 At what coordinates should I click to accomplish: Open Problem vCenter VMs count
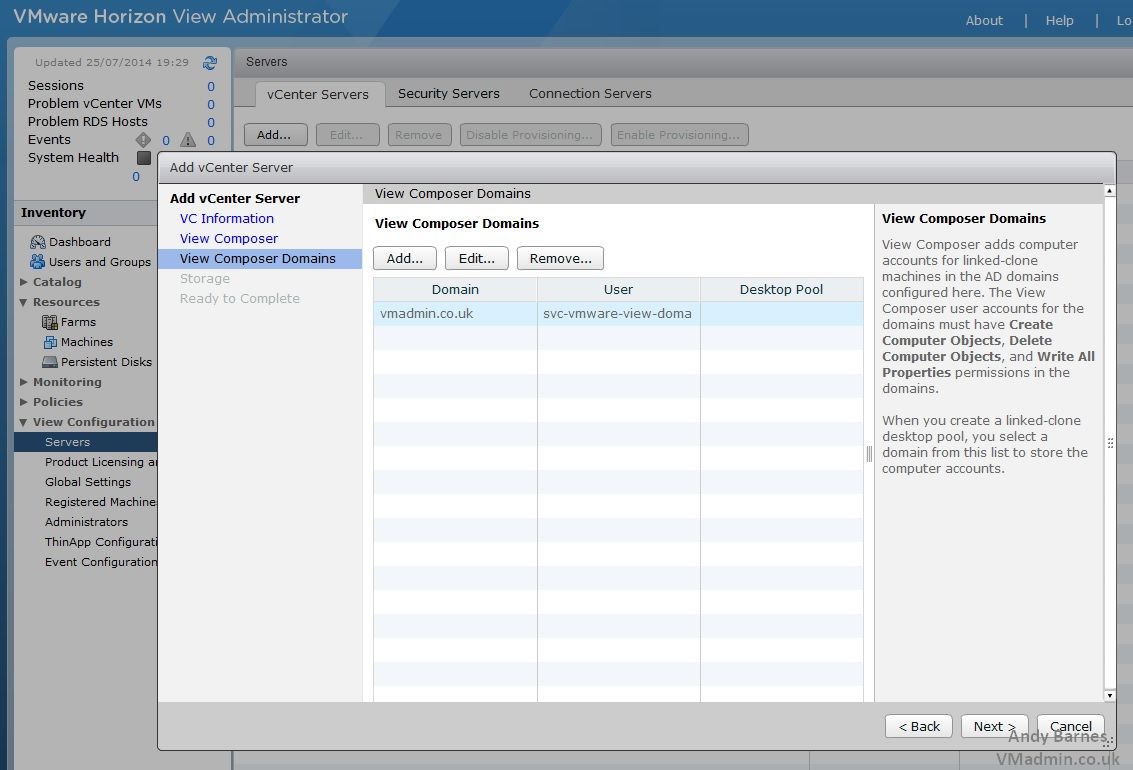(x=211, y=104)
